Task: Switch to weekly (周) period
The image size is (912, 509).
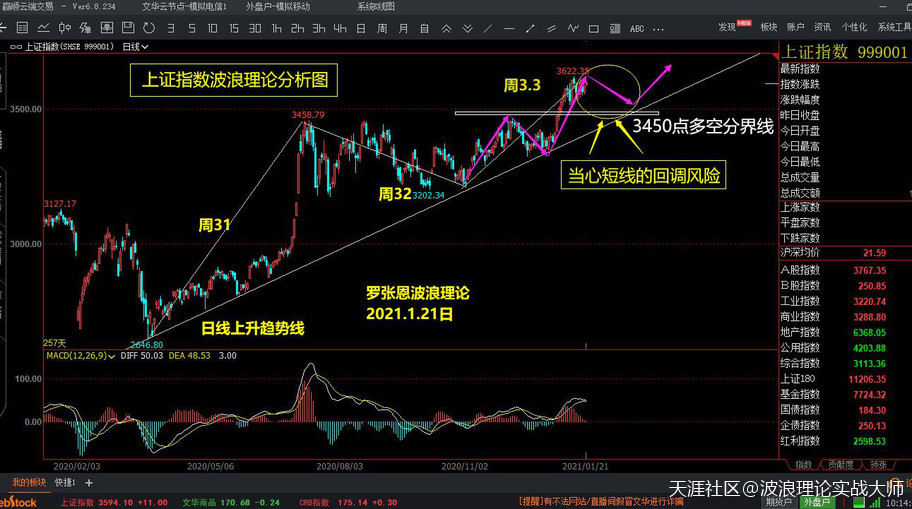Action: 382,28
